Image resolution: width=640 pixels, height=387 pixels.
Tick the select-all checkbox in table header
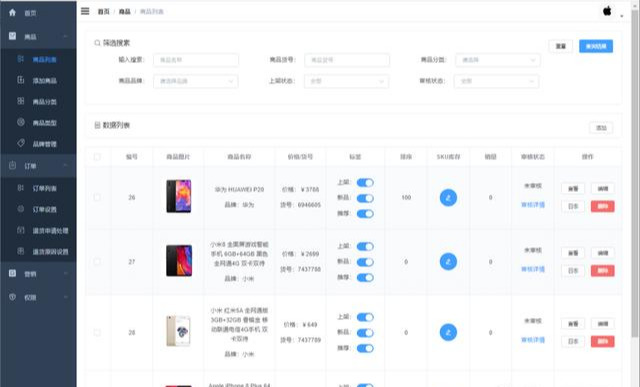coord(97,157)
